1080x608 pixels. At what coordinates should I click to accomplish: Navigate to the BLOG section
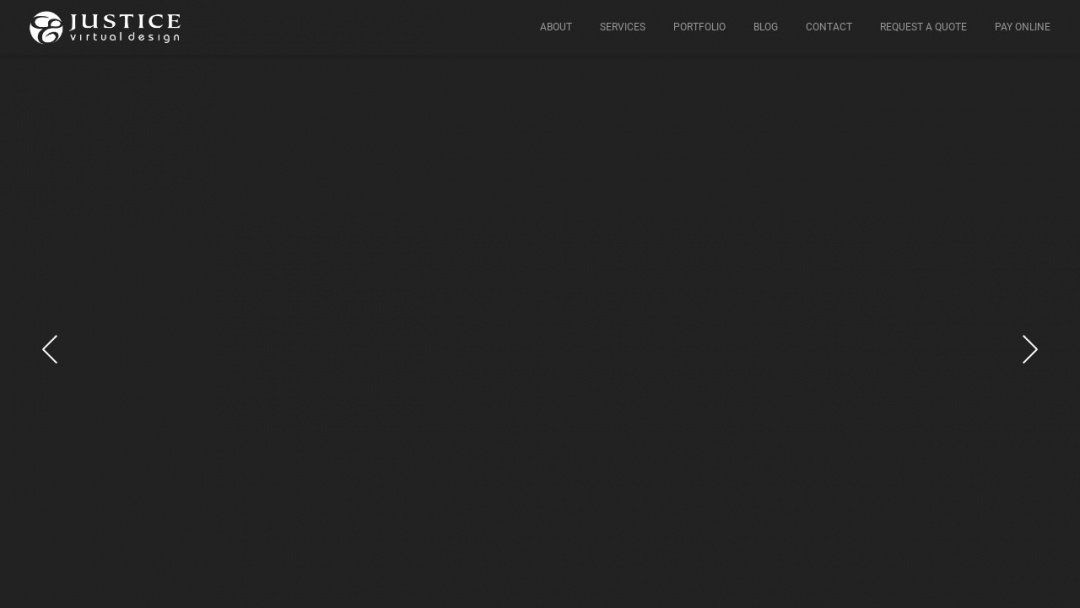[765, 27]
